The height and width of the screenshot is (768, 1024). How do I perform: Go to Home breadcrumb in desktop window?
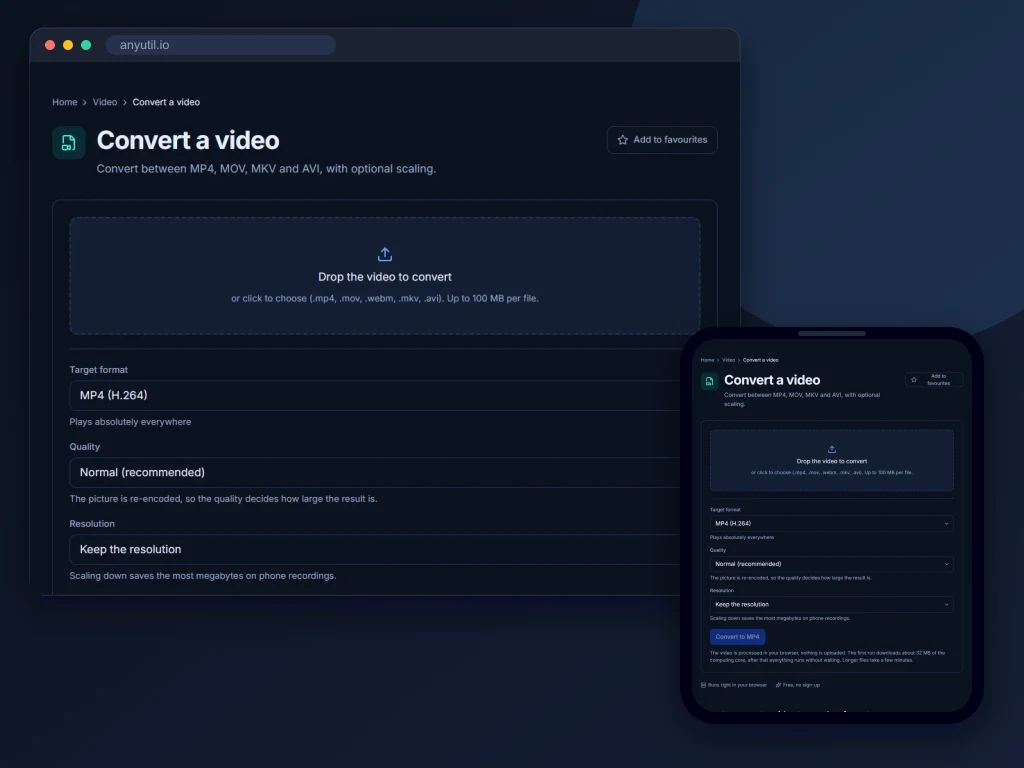pos(65,102)
